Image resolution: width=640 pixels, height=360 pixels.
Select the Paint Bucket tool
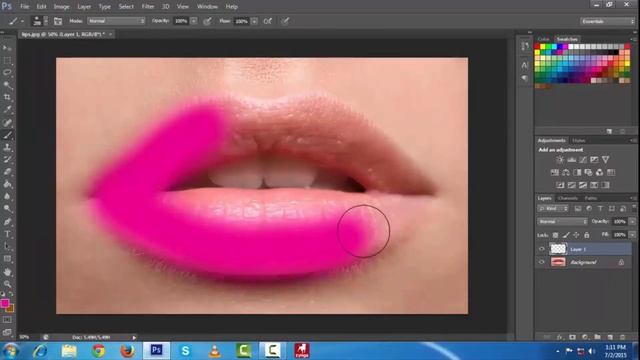tap(7, 184)
